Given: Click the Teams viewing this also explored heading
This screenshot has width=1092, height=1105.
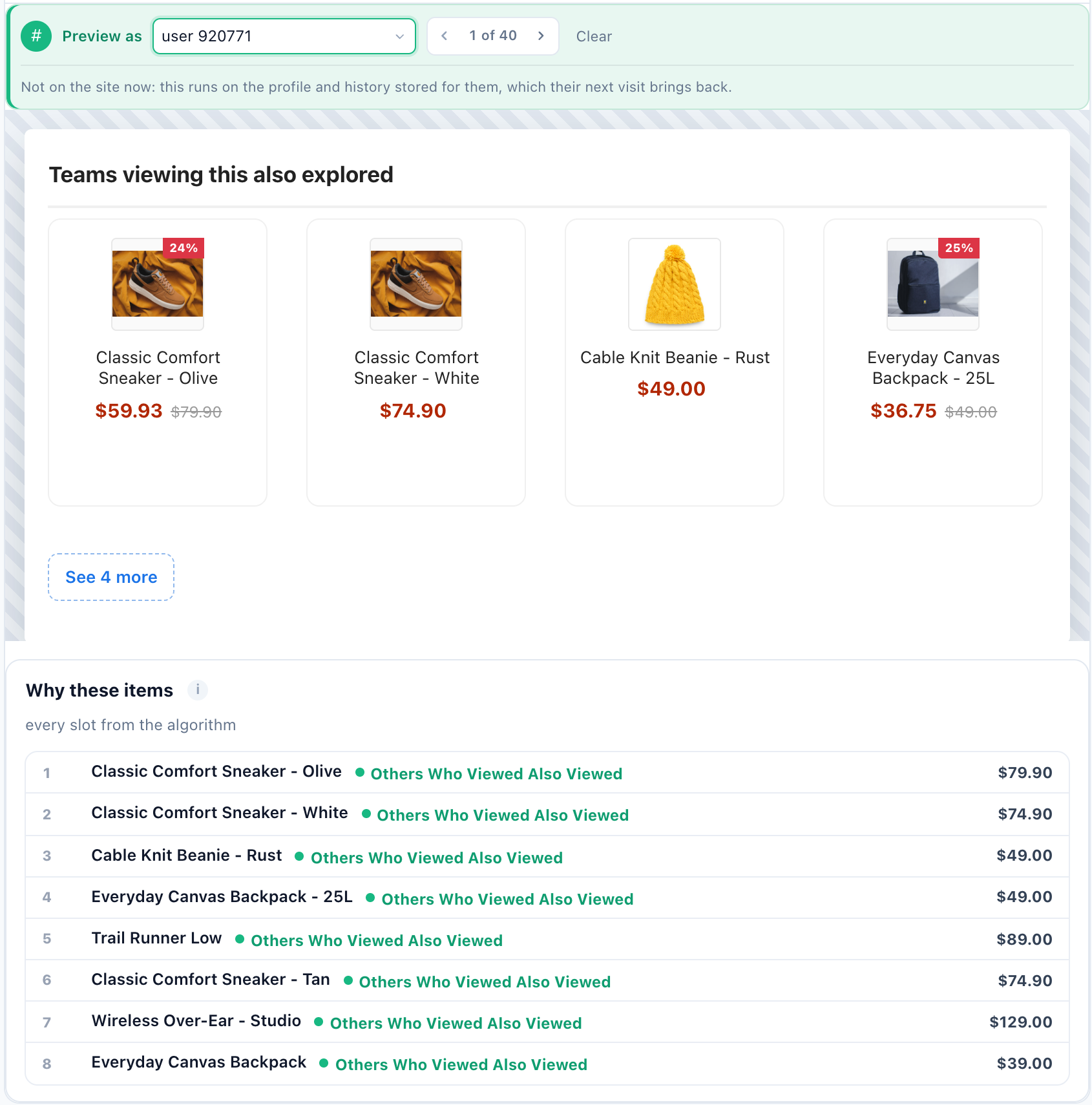Looking at the screenshot, I should coord(221,174).
